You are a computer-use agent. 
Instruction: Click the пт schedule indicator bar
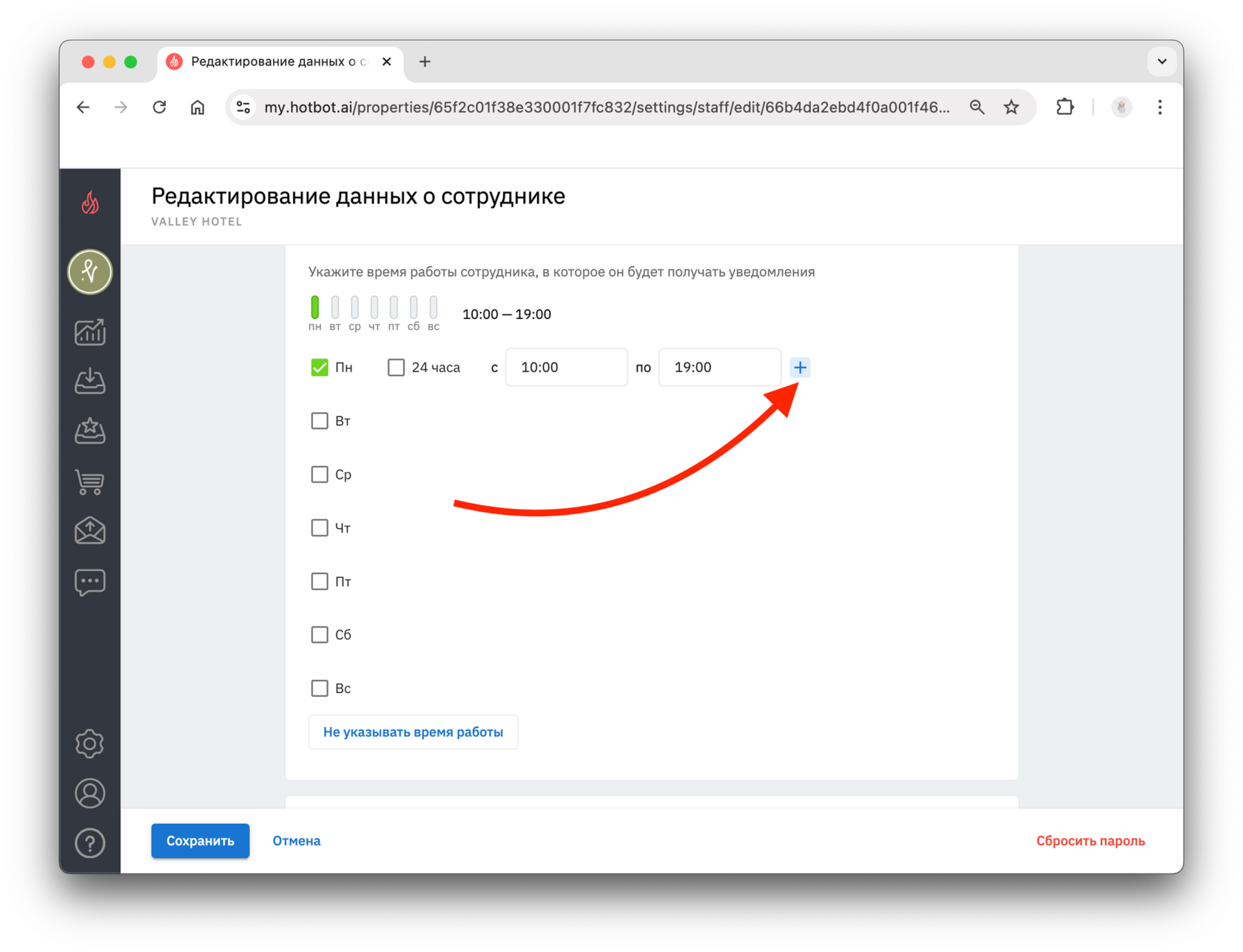394,307
